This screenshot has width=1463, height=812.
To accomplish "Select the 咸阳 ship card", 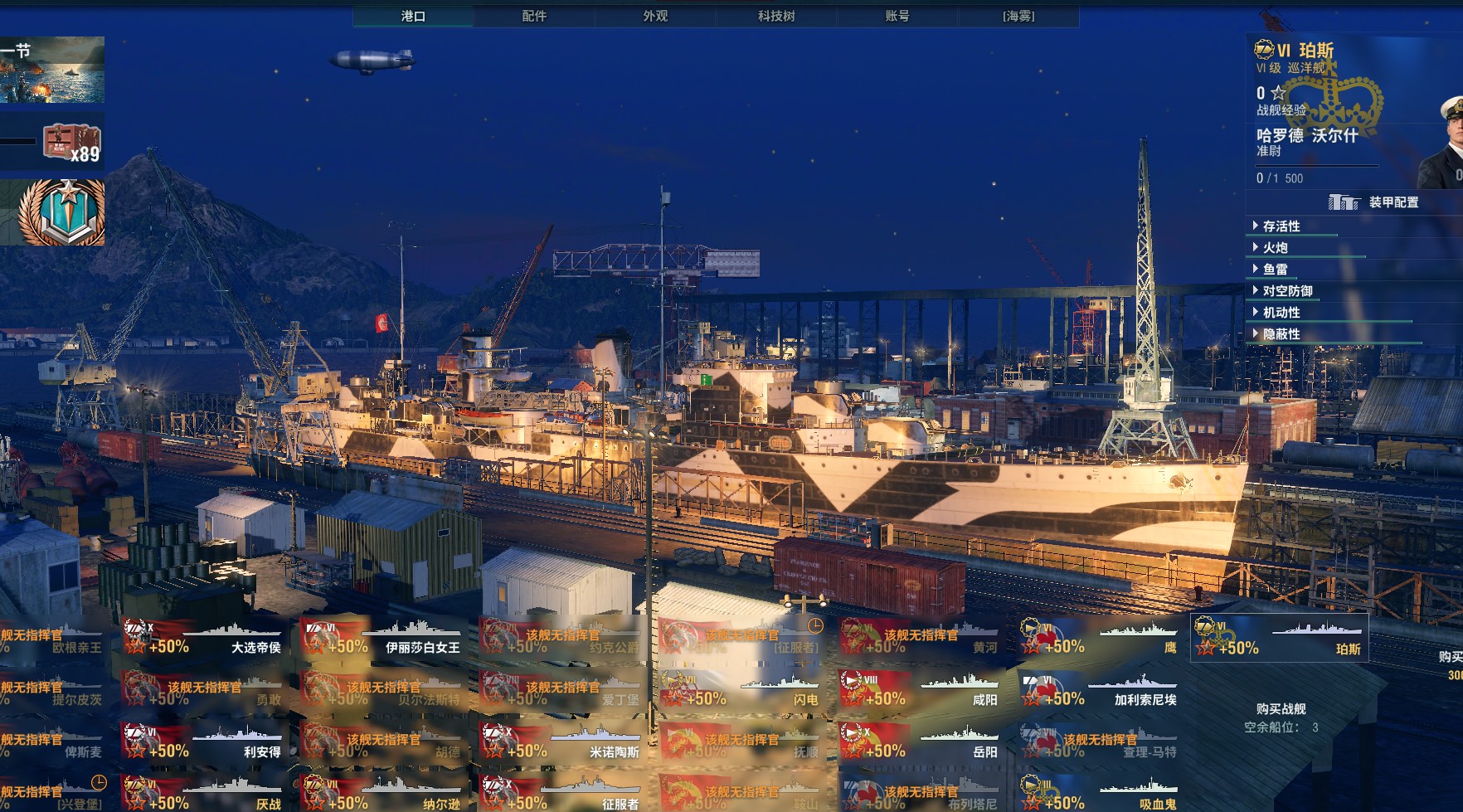I will tap(919, 688).
